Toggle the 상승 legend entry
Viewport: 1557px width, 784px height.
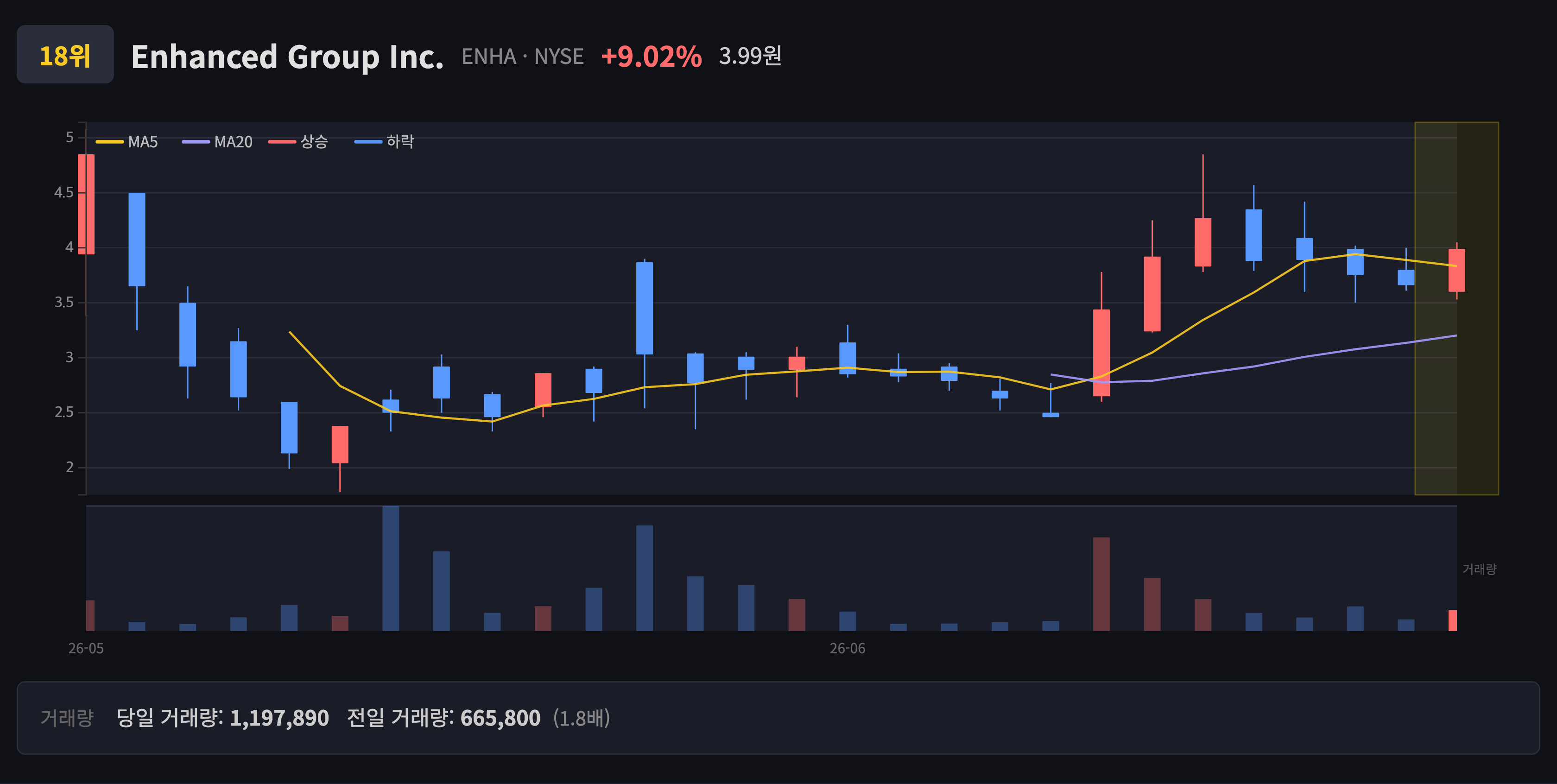(x=298, y=141)
